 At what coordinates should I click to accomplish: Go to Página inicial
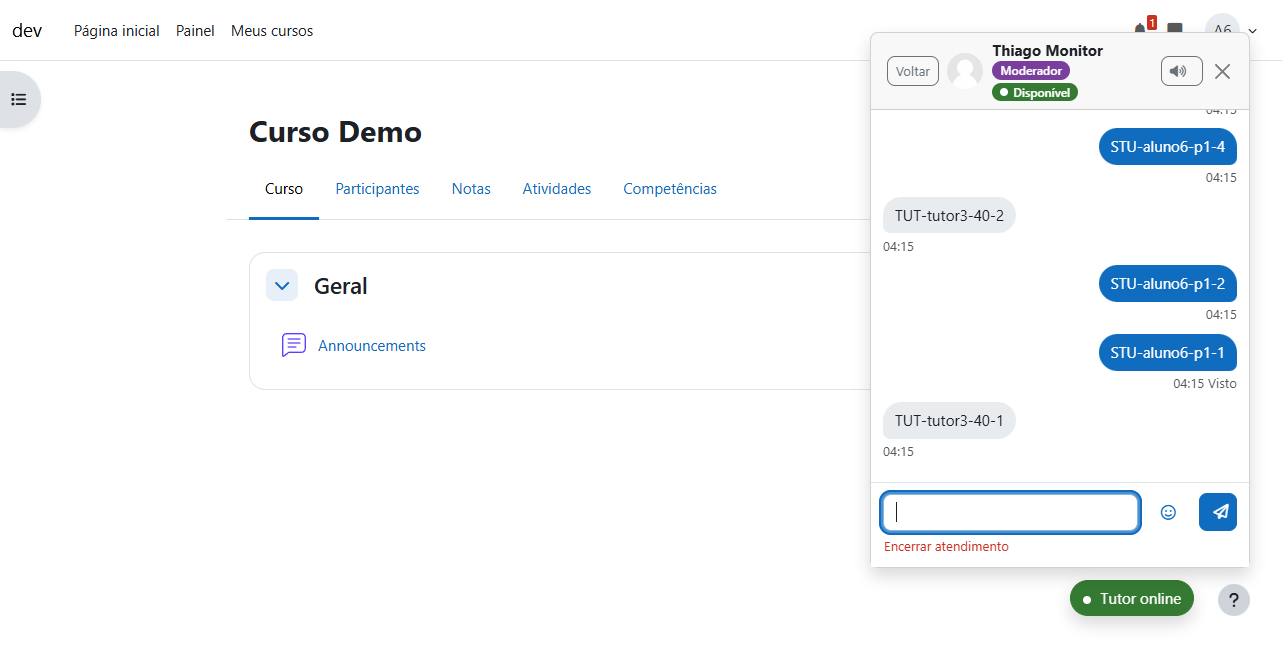coord(117,31)
